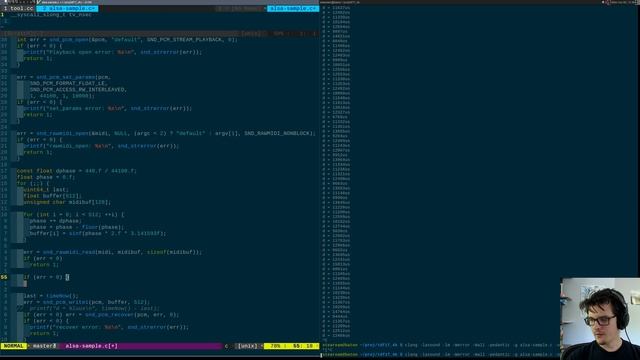This screenshot has width=640, height=360.
Task: Click the bottom shell prompt in the right terminal
Action: [x=441, y=355]
